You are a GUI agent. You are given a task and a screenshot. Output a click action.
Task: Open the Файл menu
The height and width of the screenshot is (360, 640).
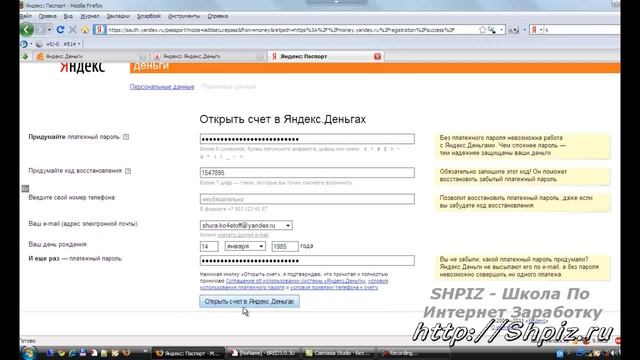(25, 16)
